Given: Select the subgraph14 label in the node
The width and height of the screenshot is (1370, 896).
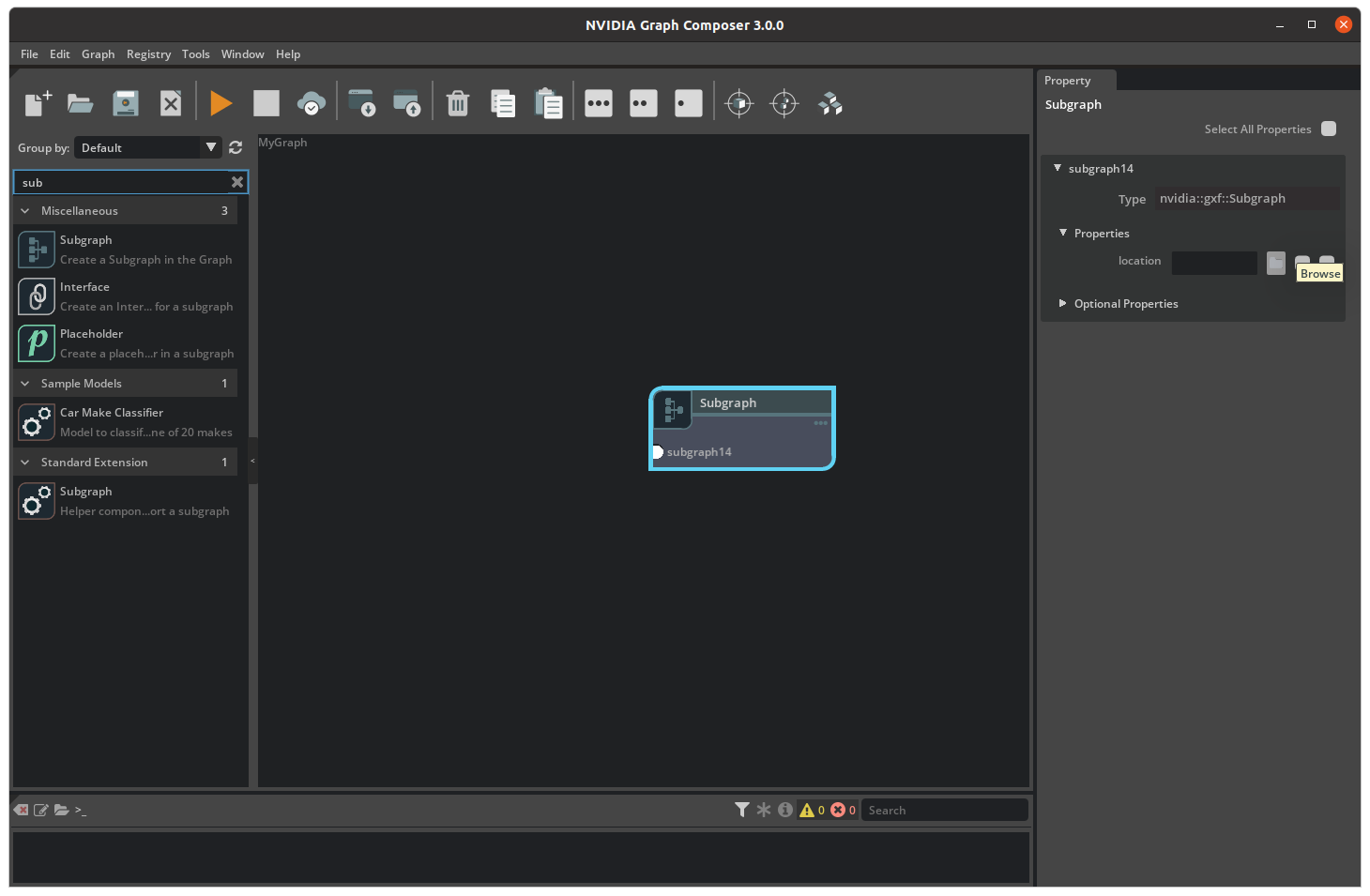Looking at the screenshot, I should click(699, 452).
